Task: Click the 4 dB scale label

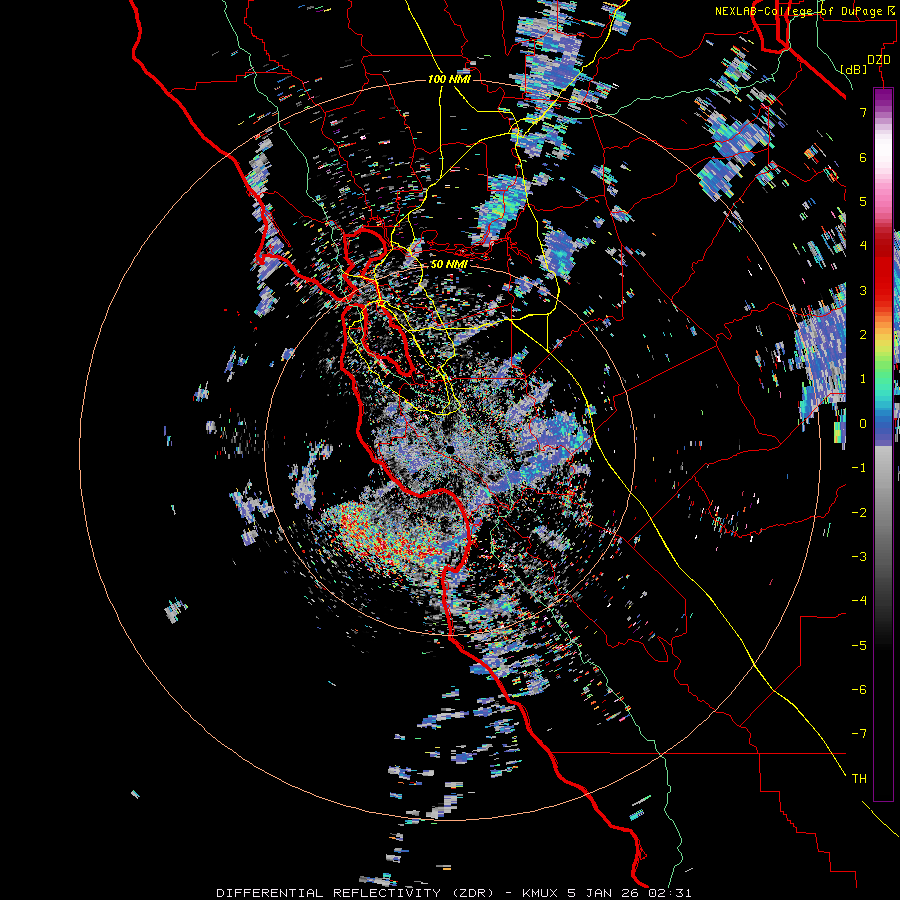Action: click(x=863, y=246)
